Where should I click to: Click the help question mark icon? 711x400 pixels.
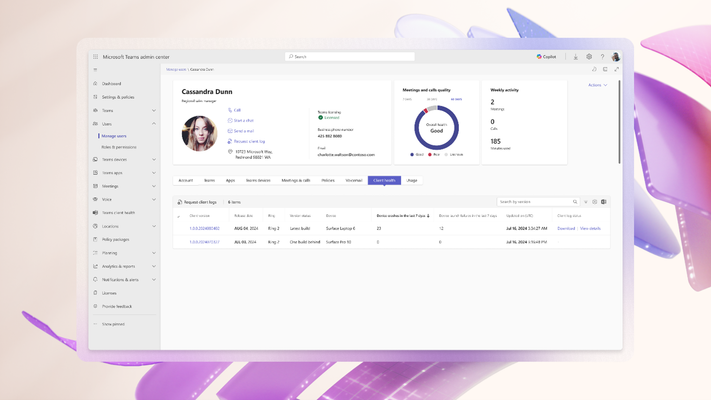click(602, 57)
